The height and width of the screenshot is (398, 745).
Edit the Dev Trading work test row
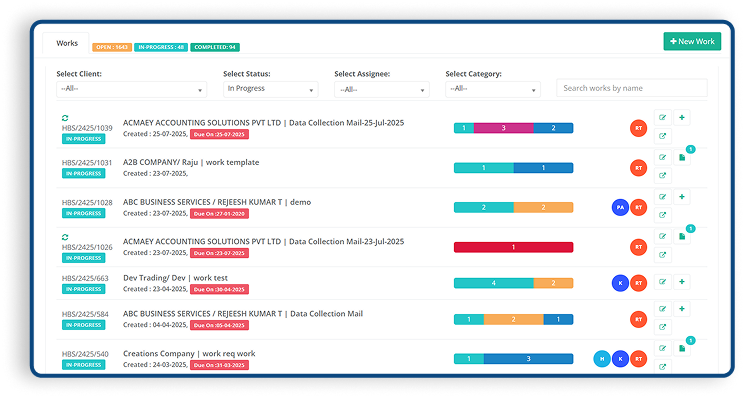(x=662, y=282)
